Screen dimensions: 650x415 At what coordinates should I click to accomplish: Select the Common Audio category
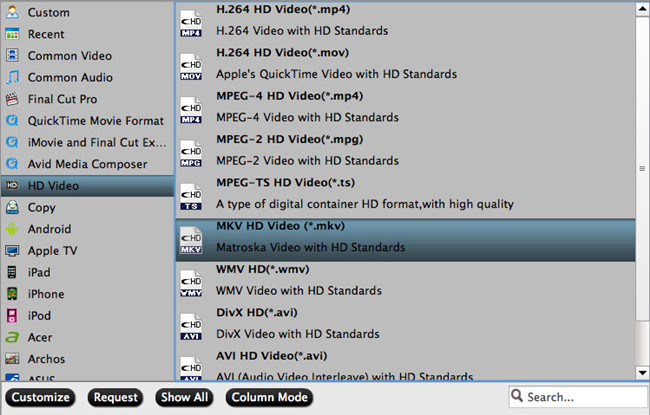pos(87,77)
